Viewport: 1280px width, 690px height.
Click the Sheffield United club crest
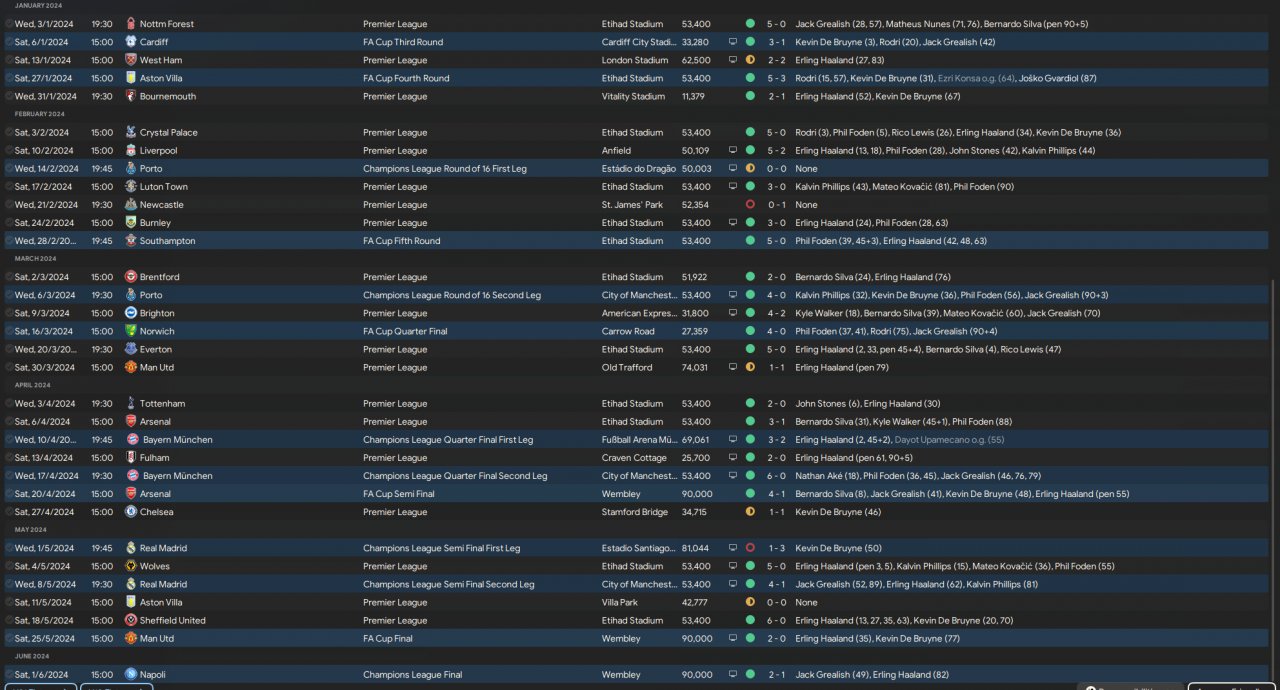click(x=131, y=620)
